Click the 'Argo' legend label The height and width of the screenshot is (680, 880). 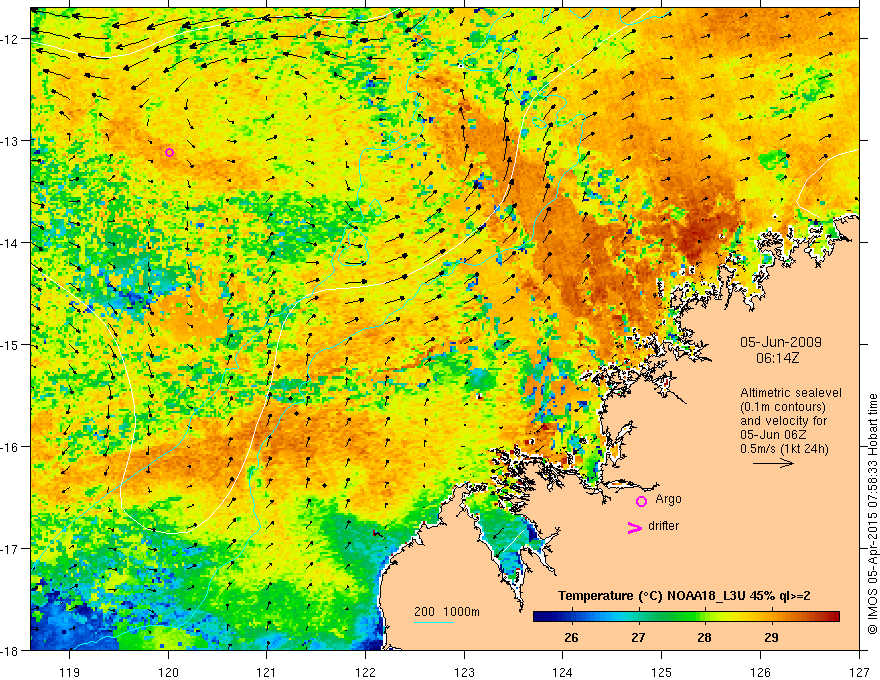point(668,499)
